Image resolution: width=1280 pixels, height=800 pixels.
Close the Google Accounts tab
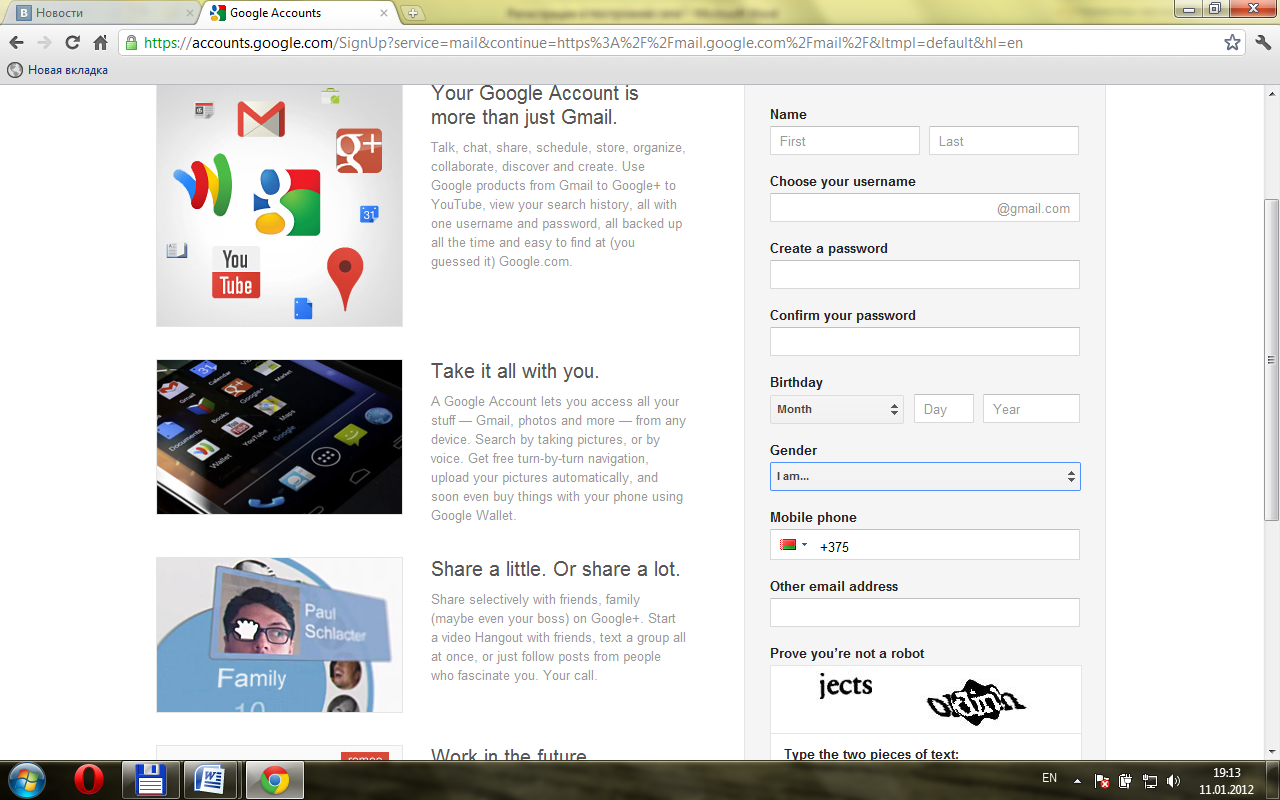pyautogui.click(x=385, y=13)
